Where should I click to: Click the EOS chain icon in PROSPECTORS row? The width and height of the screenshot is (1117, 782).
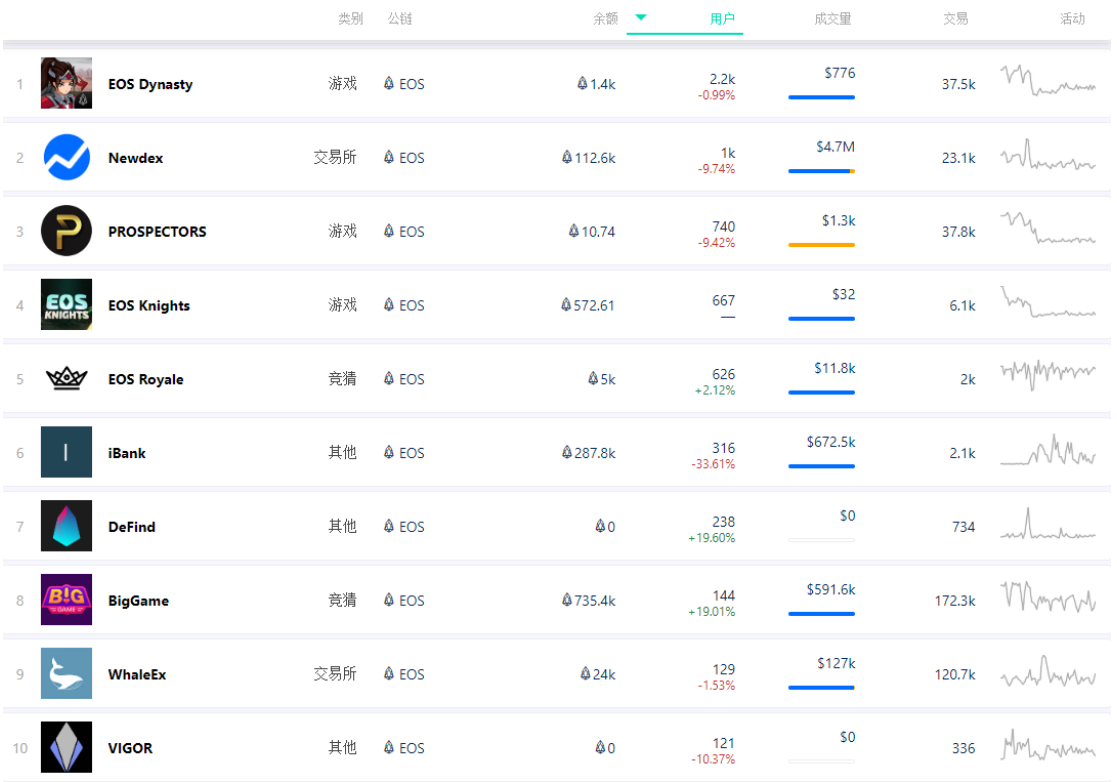(x=389, y=231)
